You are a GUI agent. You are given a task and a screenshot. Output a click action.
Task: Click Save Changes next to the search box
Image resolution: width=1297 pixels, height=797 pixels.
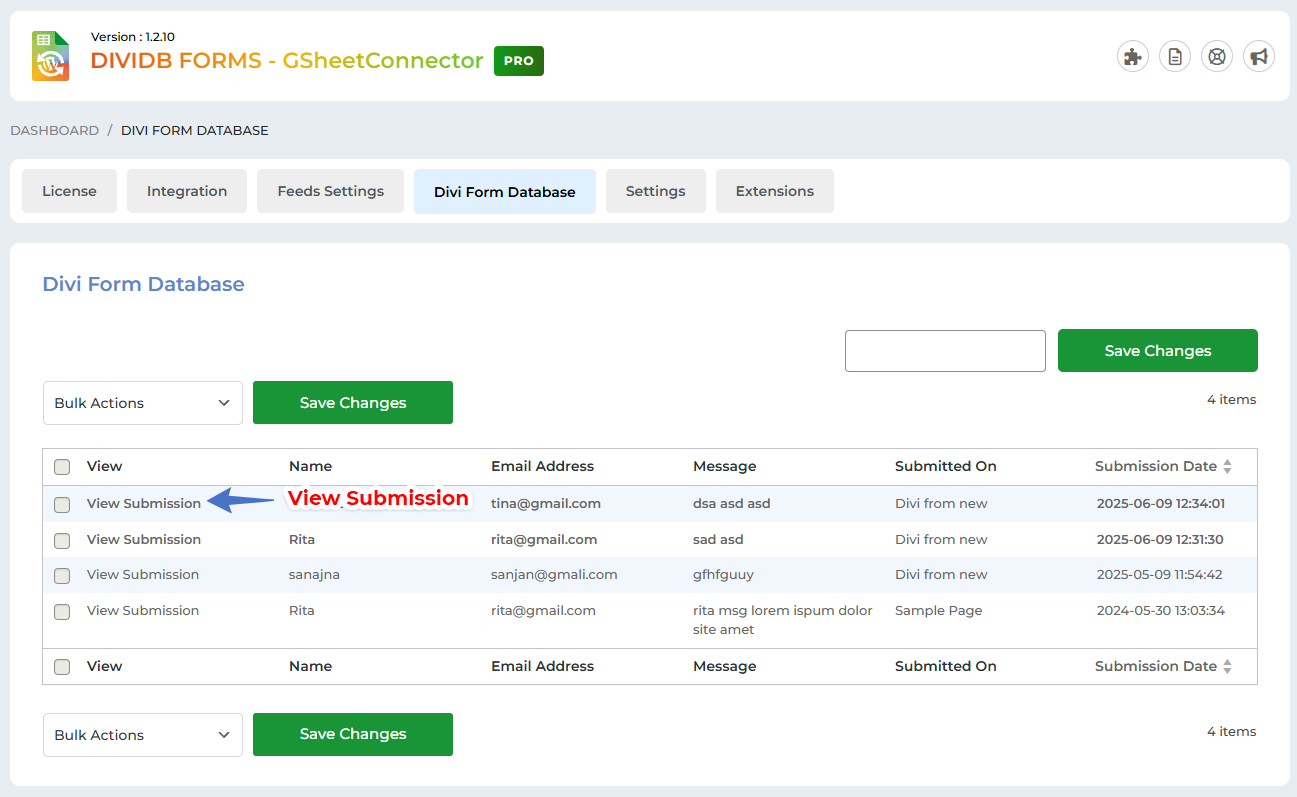(1157, 351)
